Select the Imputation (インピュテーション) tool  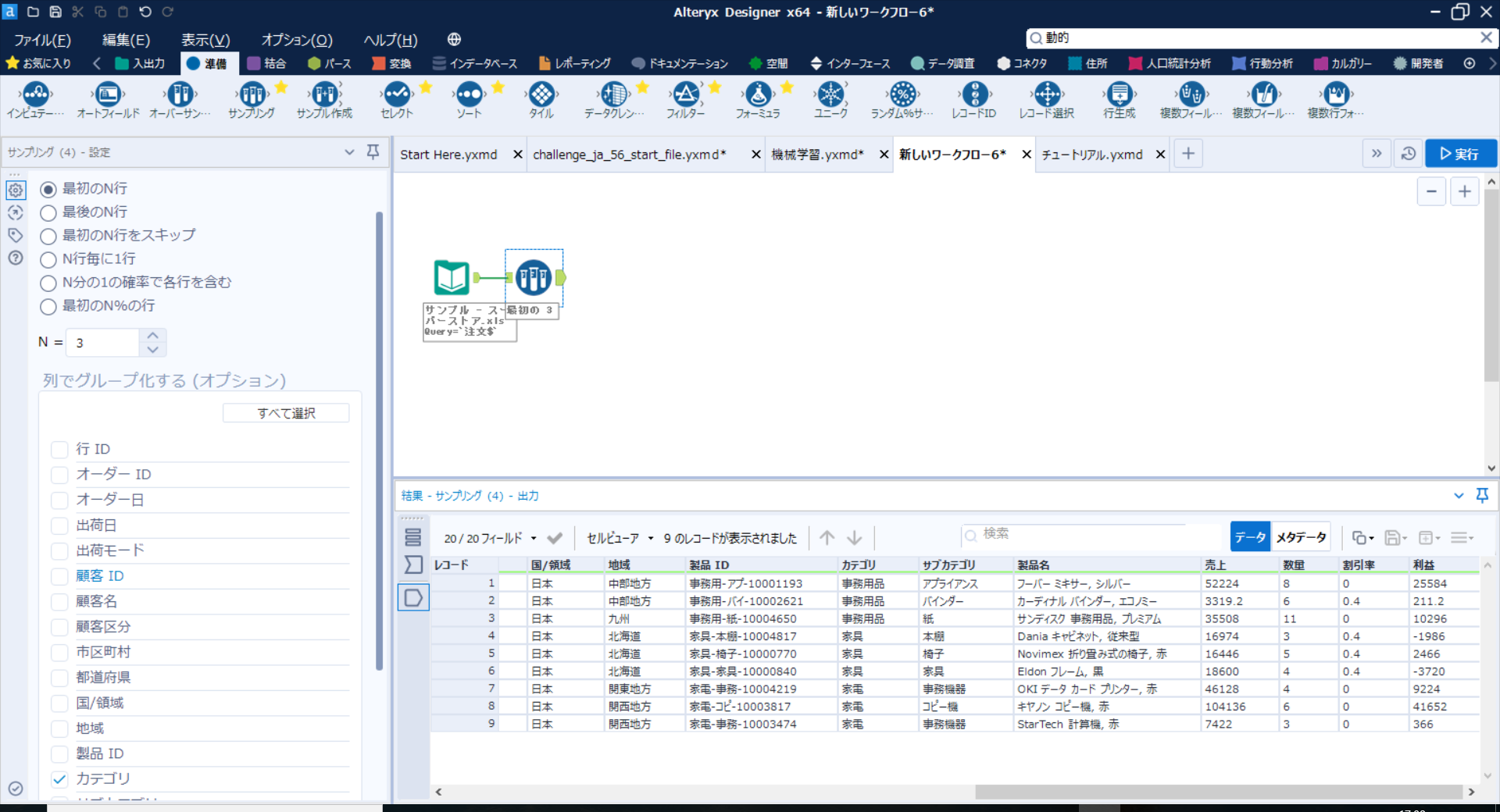[x=36, y=95]
